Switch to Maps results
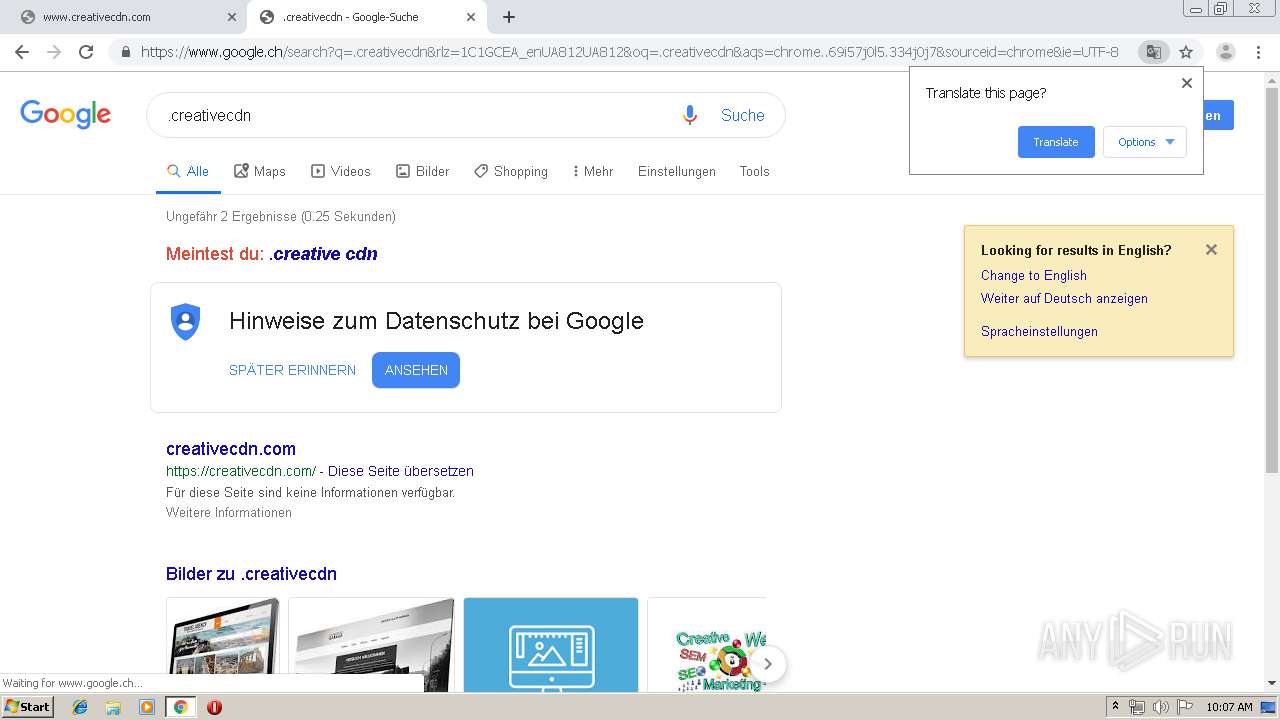Image resolution: width=1280 pixels, height=720 pixels. (260, 171)
